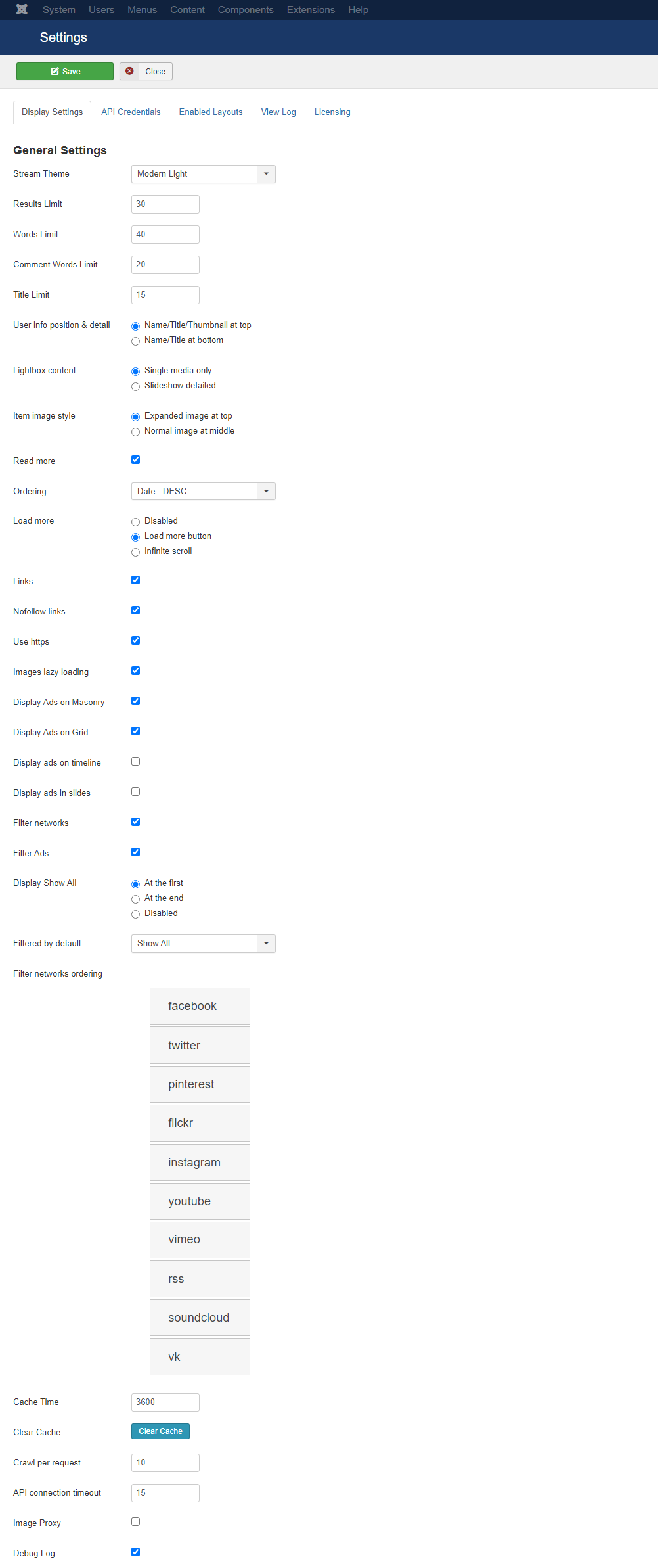Open the System menu

tap(59, 10)
